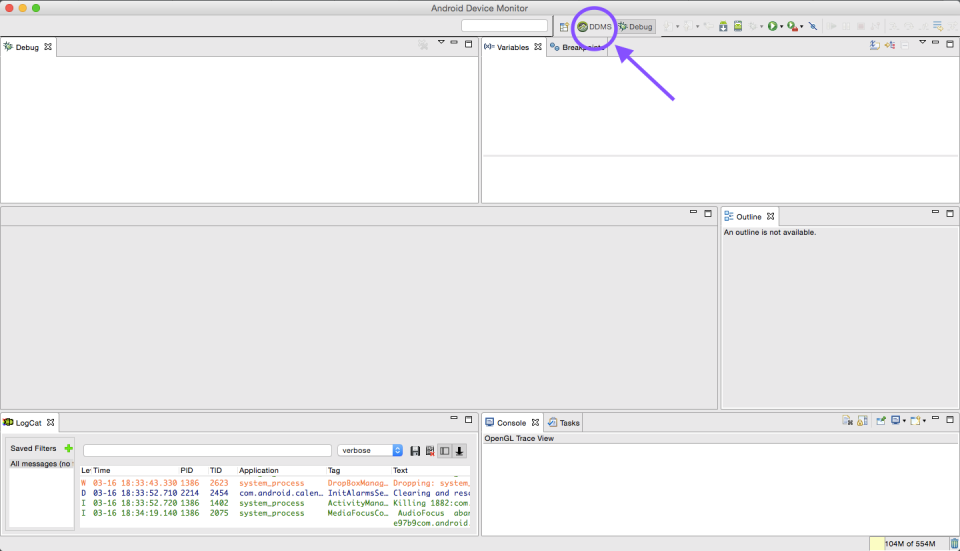Open the Run dropdown arrow
The height and width of the screenshot is (551, 960).
pos(781,26)
